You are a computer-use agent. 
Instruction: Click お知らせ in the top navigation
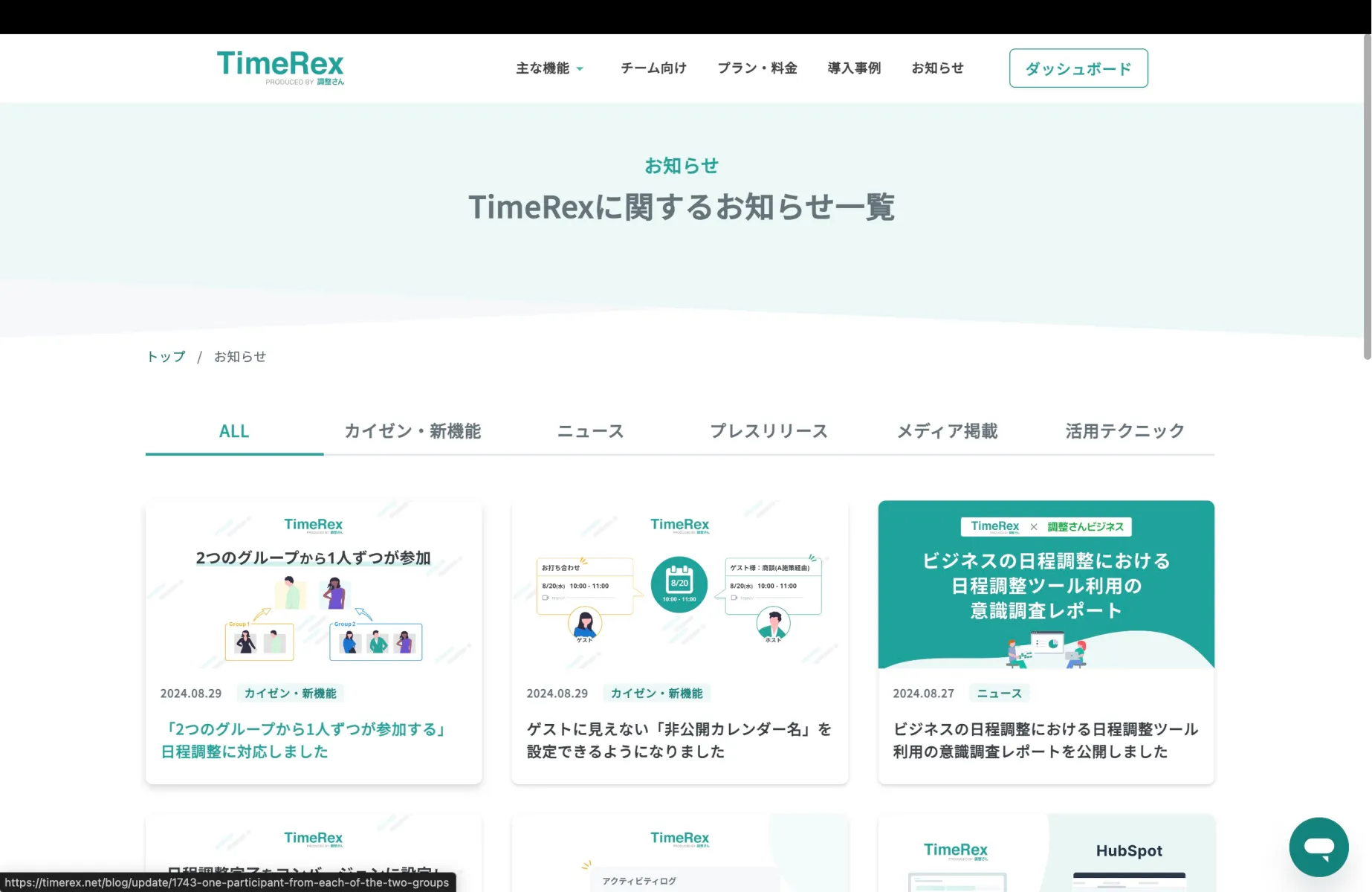click(937, 68)
